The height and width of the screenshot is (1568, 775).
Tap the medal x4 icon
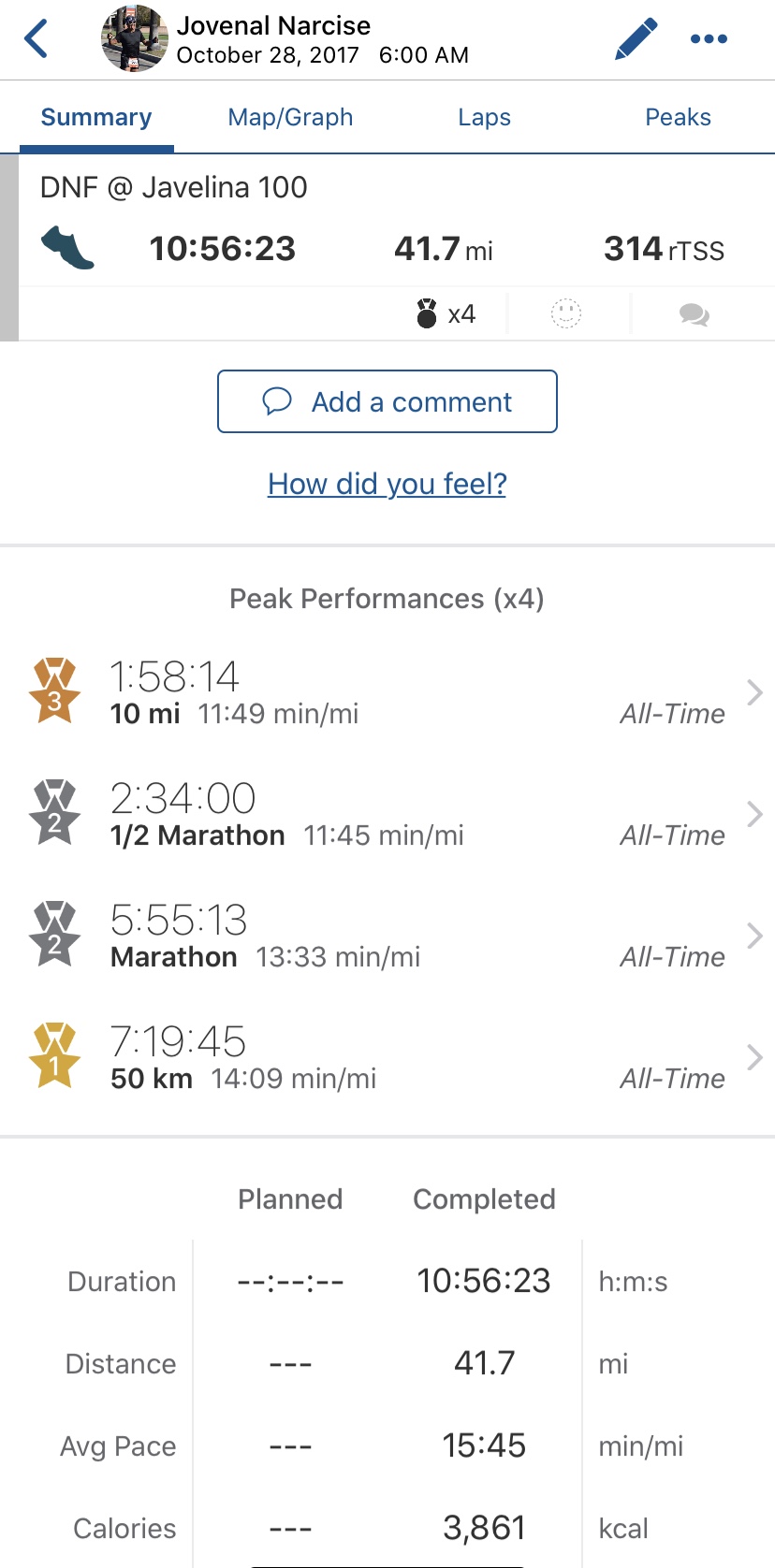click(427, 313)
